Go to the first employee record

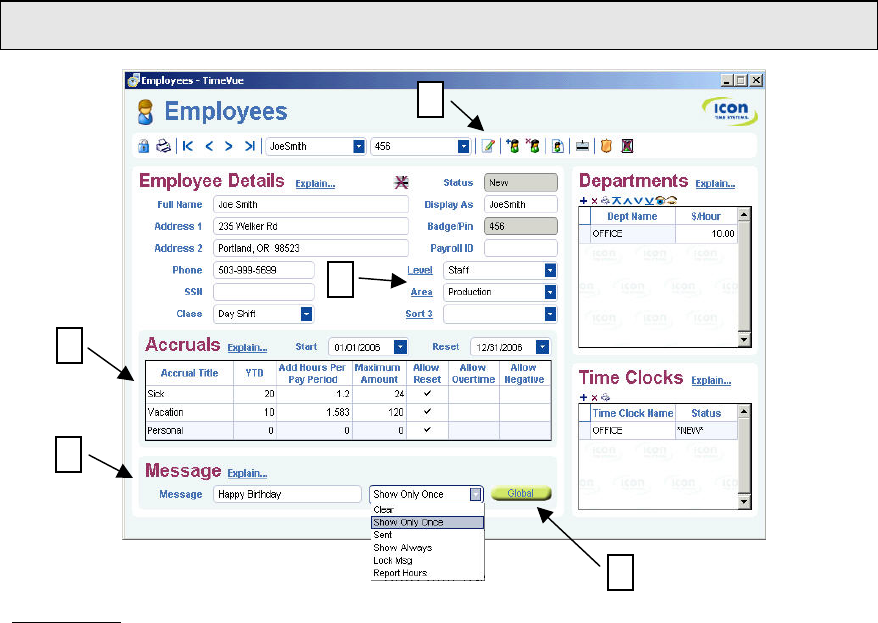[x=188, y=146]
